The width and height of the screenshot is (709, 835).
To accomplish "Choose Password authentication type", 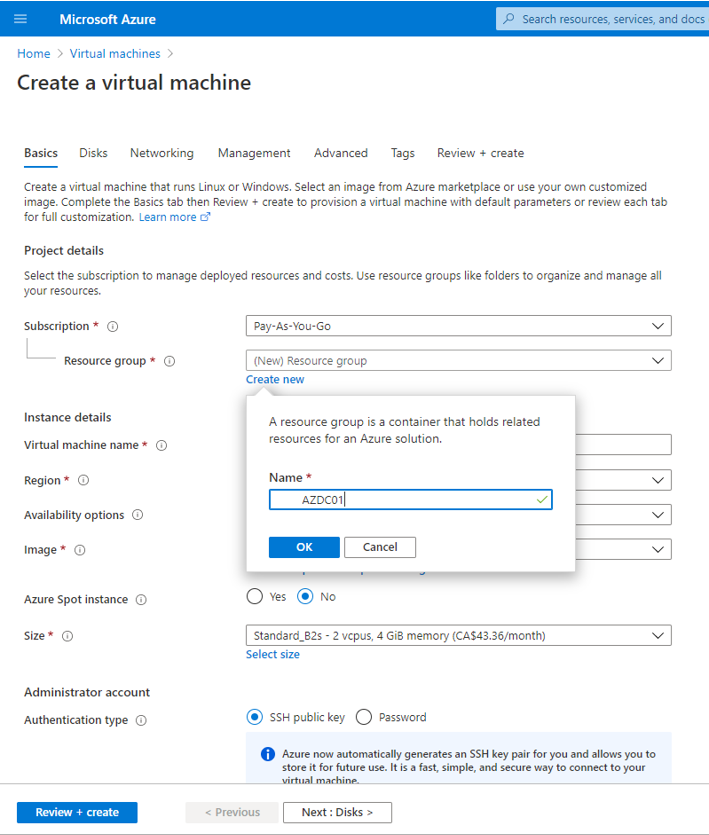I will point(364,717).
